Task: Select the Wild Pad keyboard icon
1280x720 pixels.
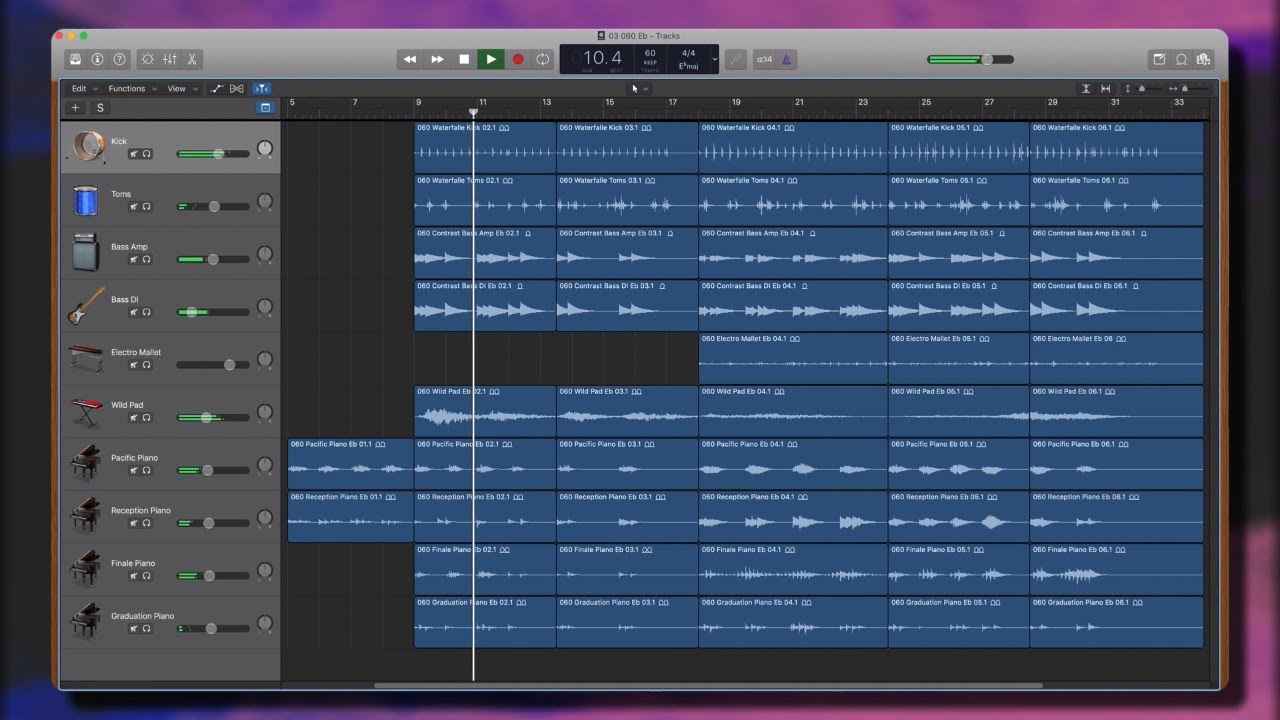Action: 86,412
